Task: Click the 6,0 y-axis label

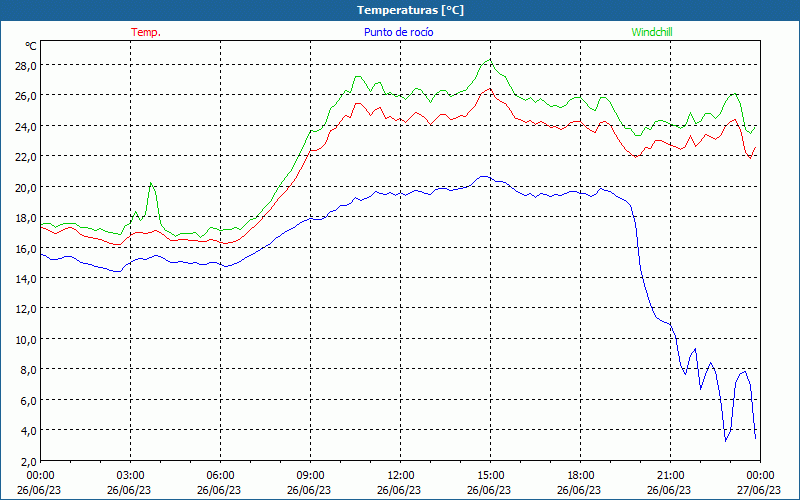Action: click(x=29, y=400)
